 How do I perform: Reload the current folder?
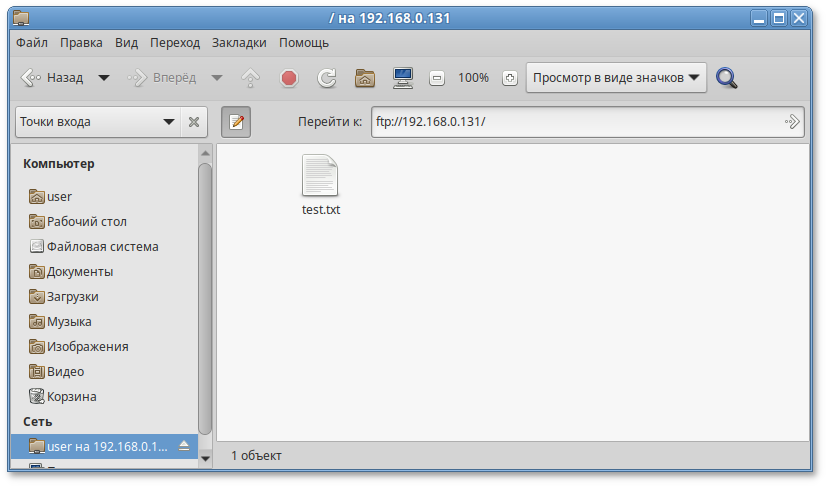[326, 78]
